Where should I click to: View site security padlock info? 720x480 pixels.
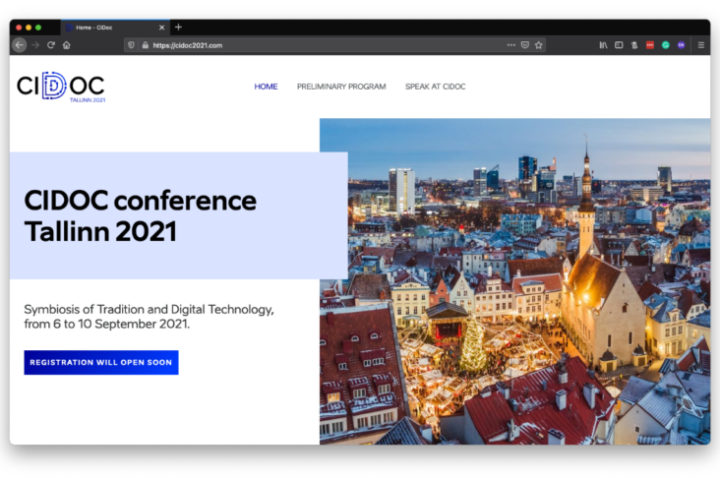click(145, 45)
